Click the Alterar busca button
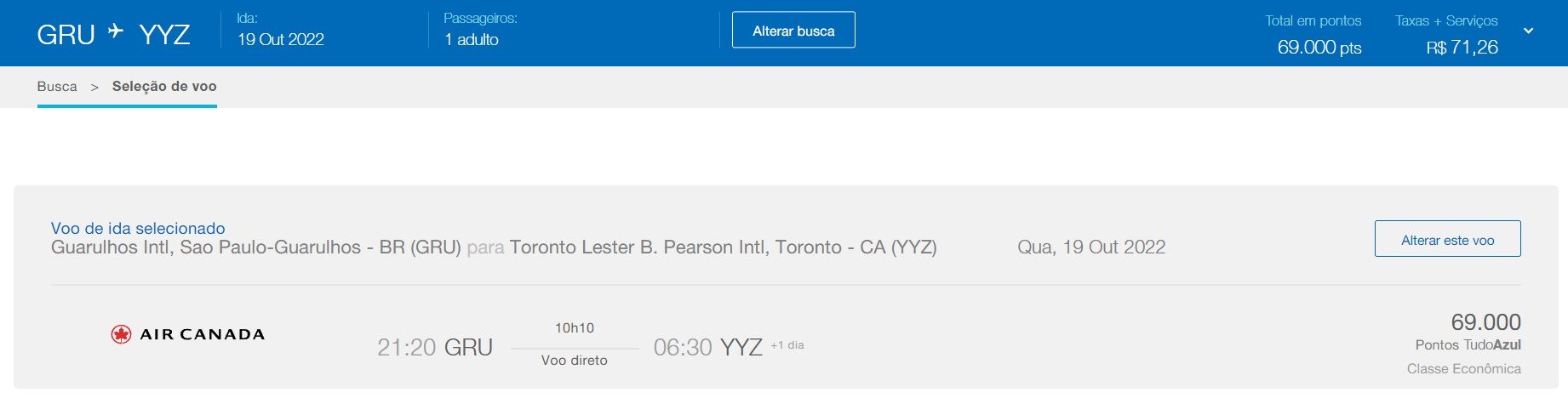Screen dimensions: 1568x398 click(x=793, y=31)
